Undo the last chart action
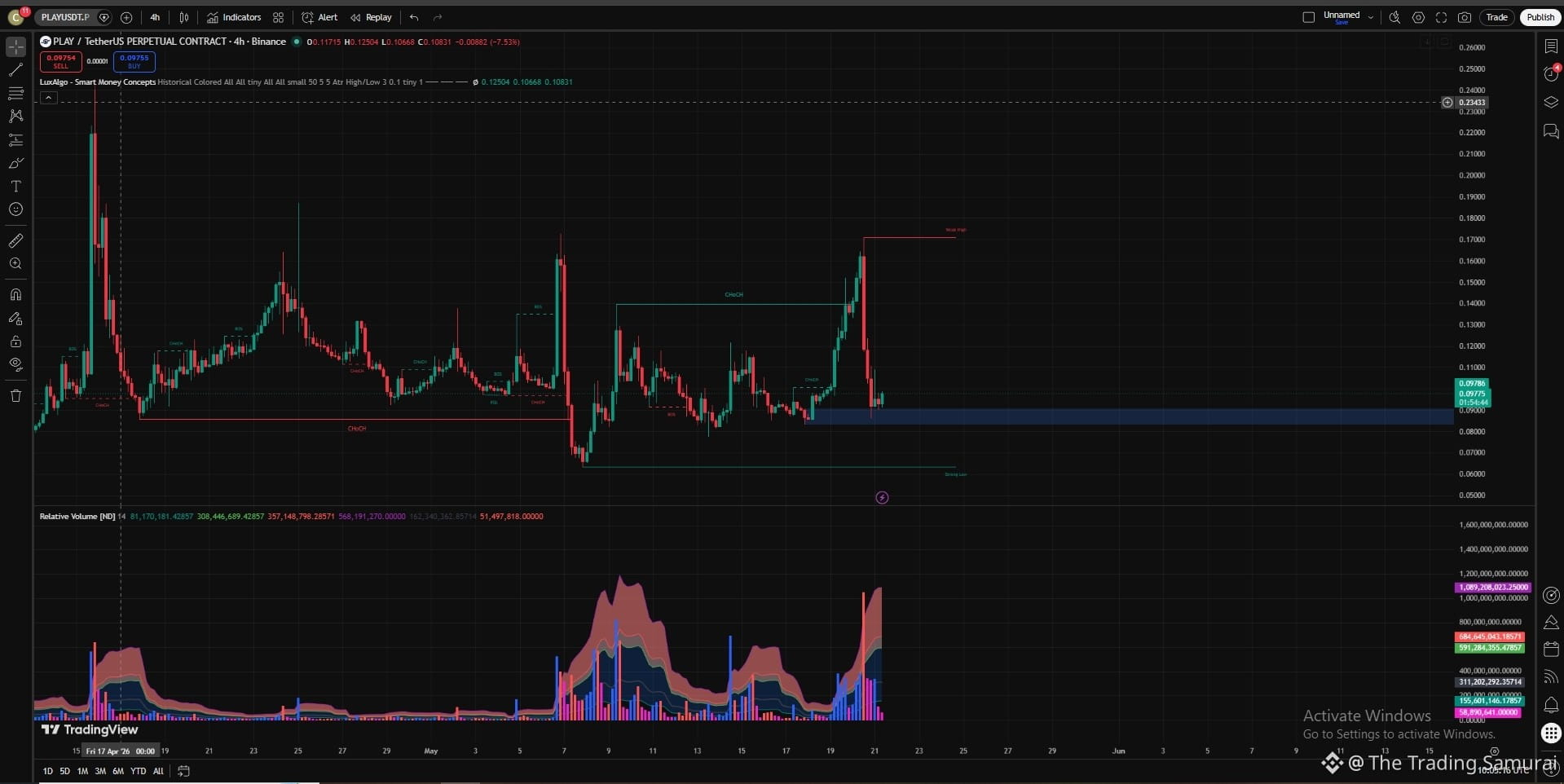Screen dimensions: 1564x784 (x=414, y=17)
